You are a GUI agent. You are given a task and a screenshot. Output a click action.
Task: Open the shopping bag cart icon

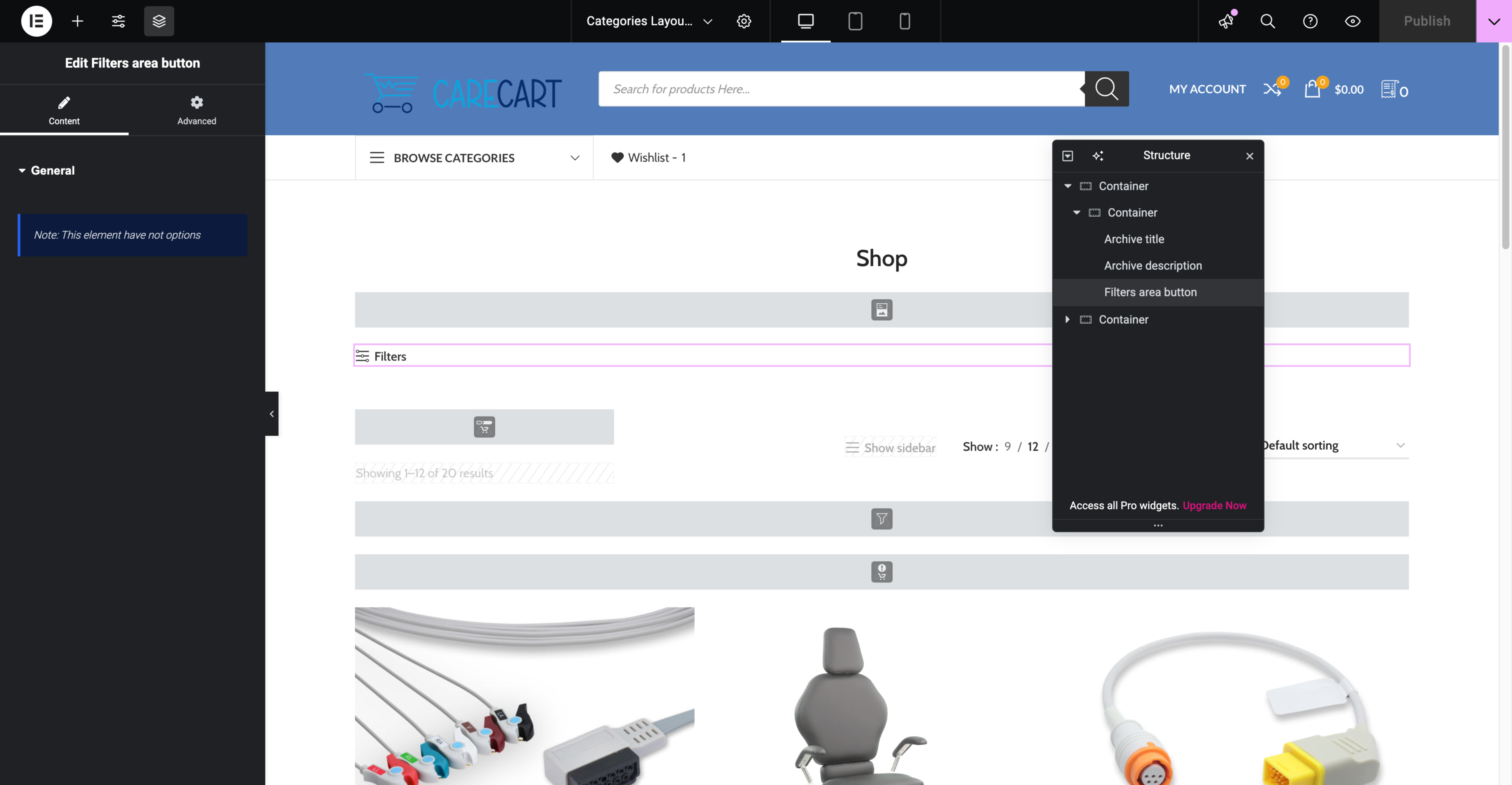click(1312, 89)
